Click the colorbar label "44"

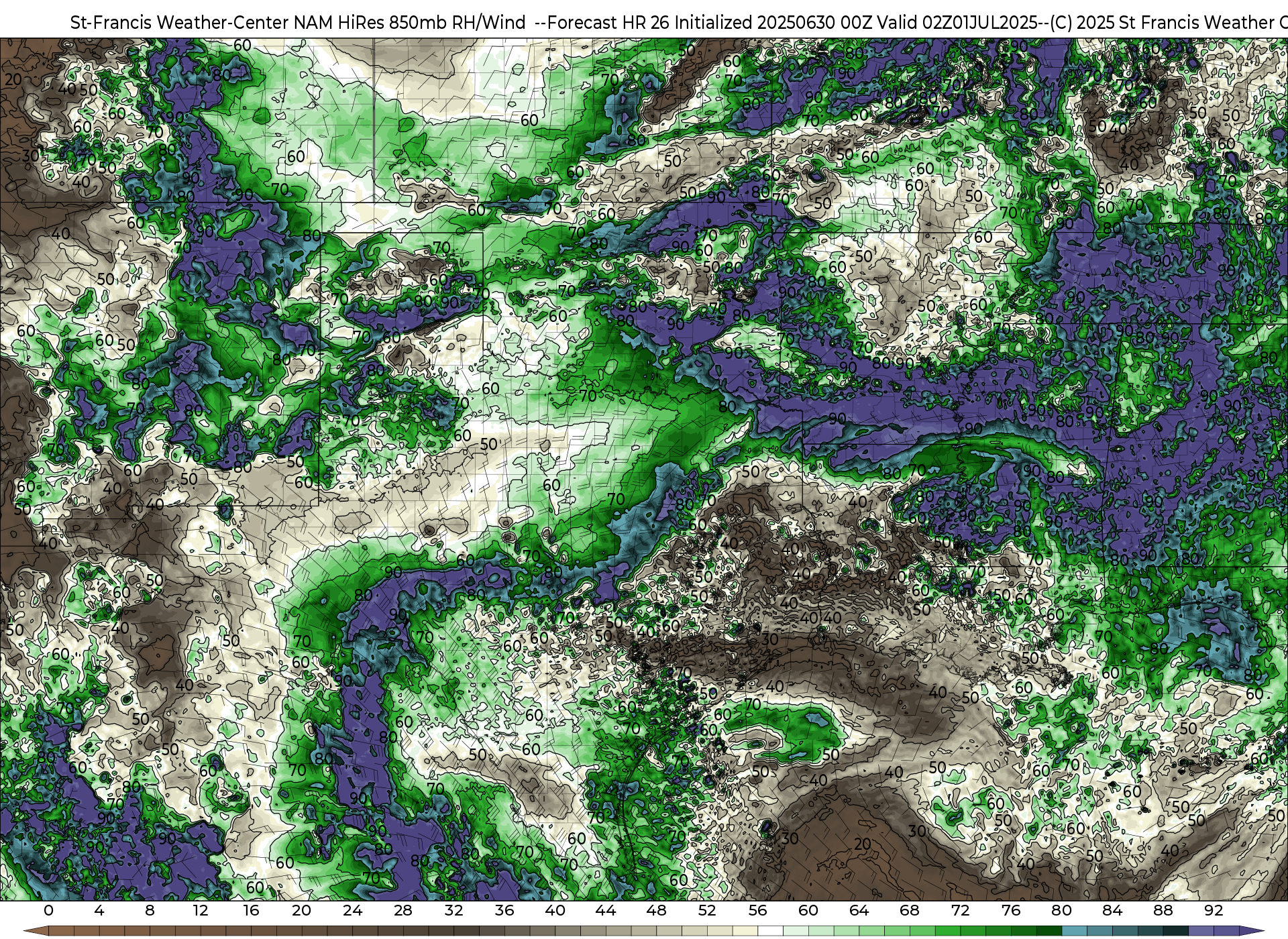pos(606,911)
